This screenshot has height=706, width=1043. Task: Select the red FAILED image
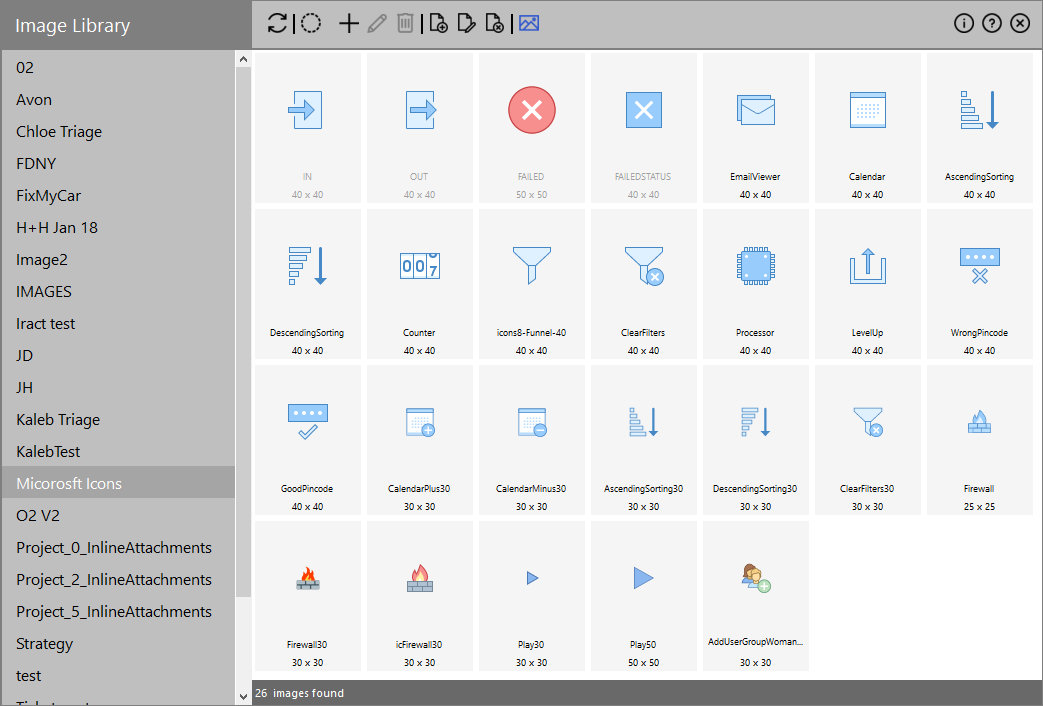click(x=531, y=128)
